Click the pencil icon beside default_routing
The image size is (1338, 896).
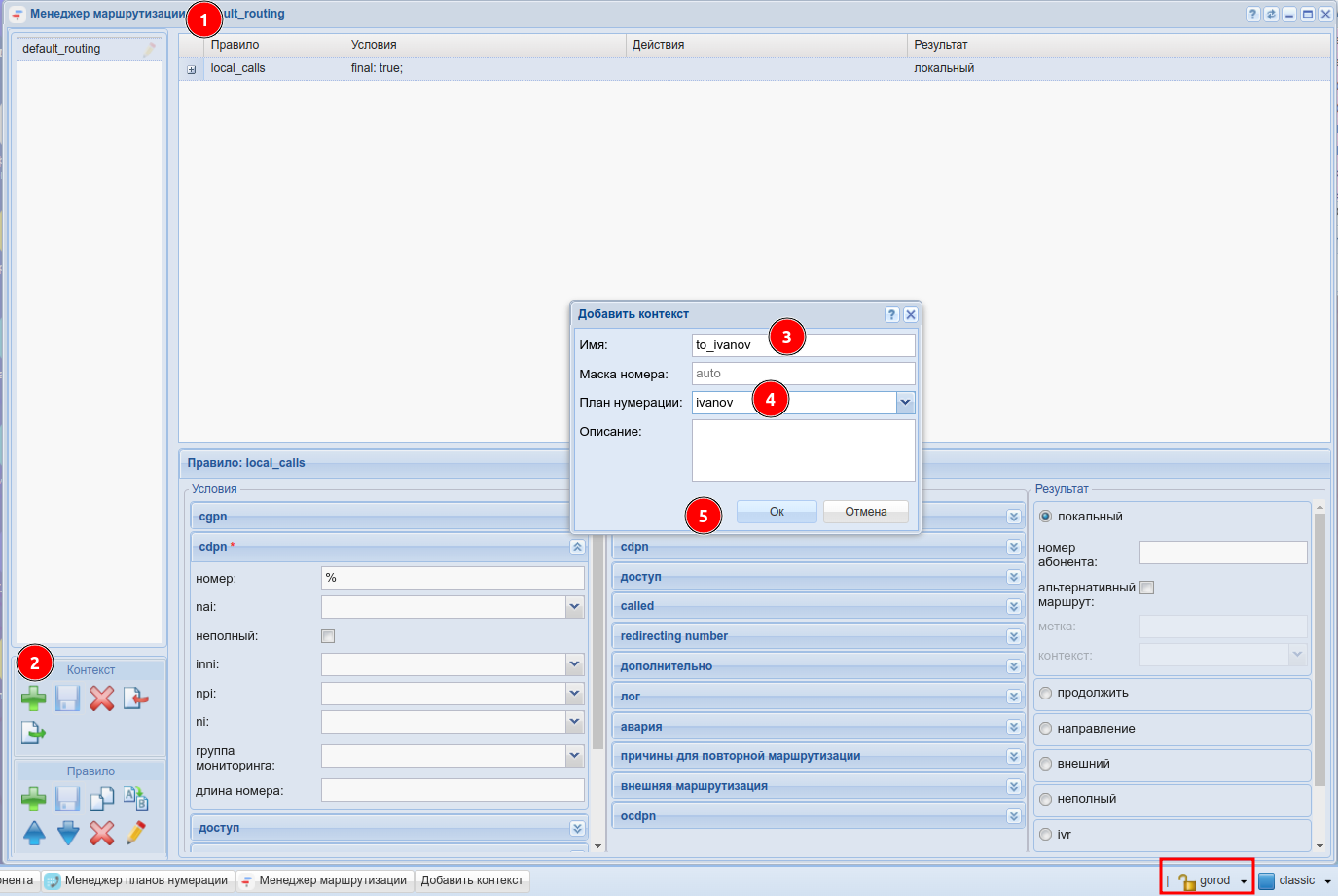(150, 49)
